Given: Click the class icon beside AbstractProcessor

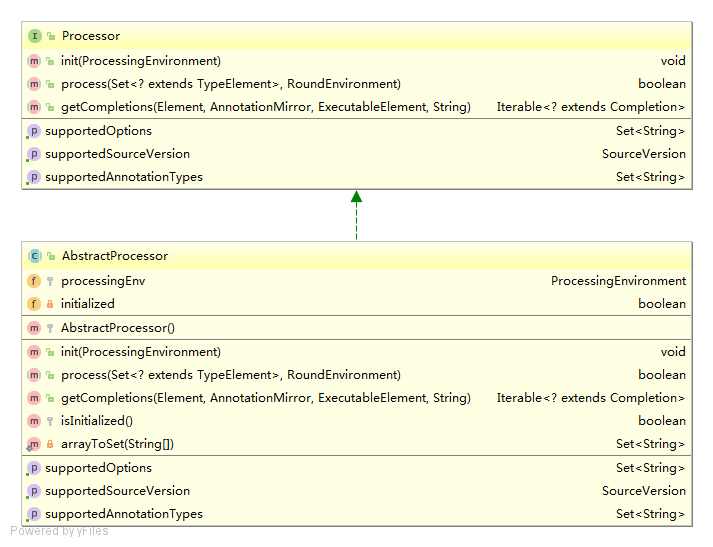Looking at the screenshot, I should pyautogui.click(x=35, y=256).
